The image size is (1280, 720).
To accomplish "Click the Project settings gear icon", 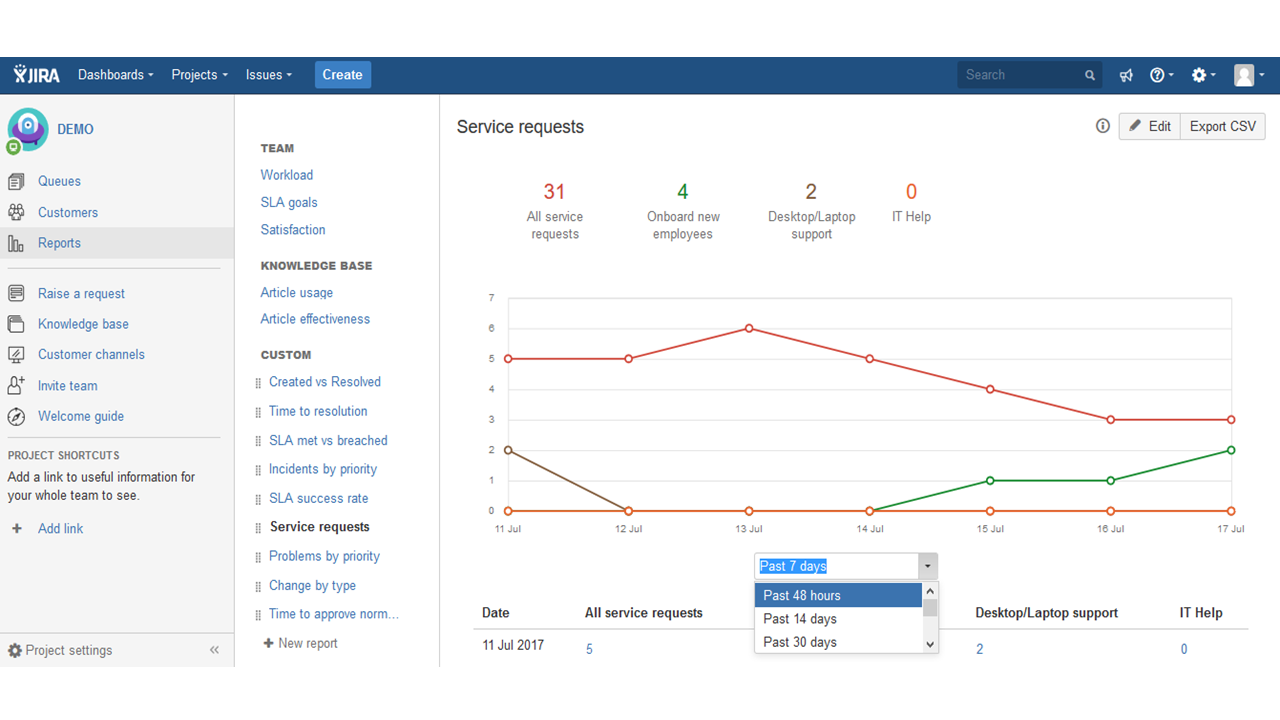I will coord(15,650).
